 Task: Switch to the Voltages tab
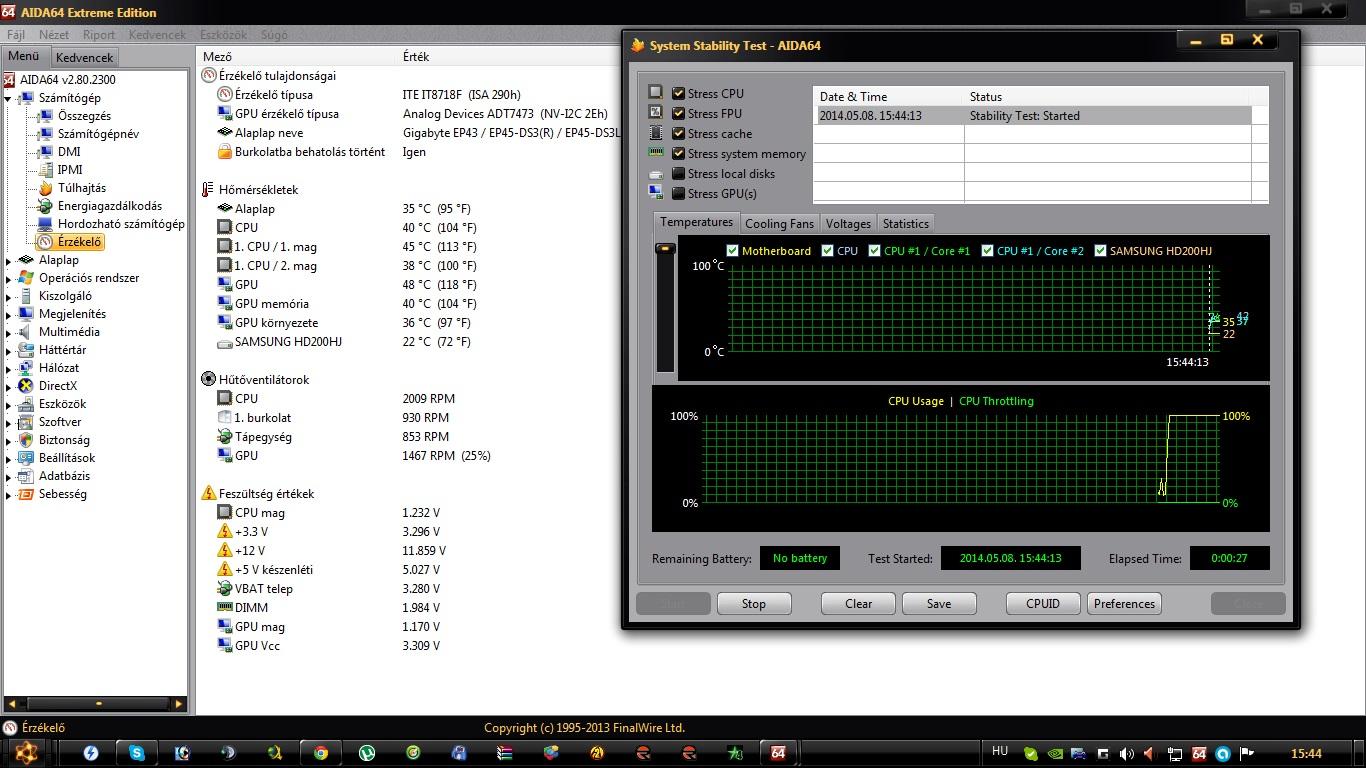coord(848,224)
